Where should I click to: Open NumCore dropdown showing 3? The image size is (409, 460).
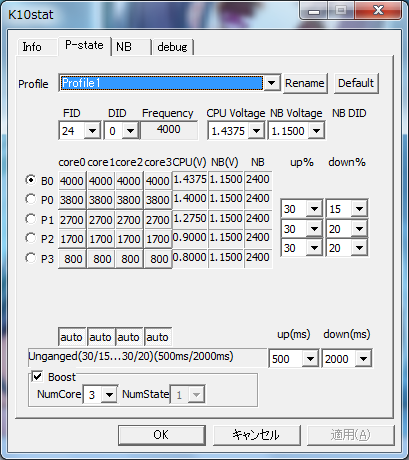100,395
